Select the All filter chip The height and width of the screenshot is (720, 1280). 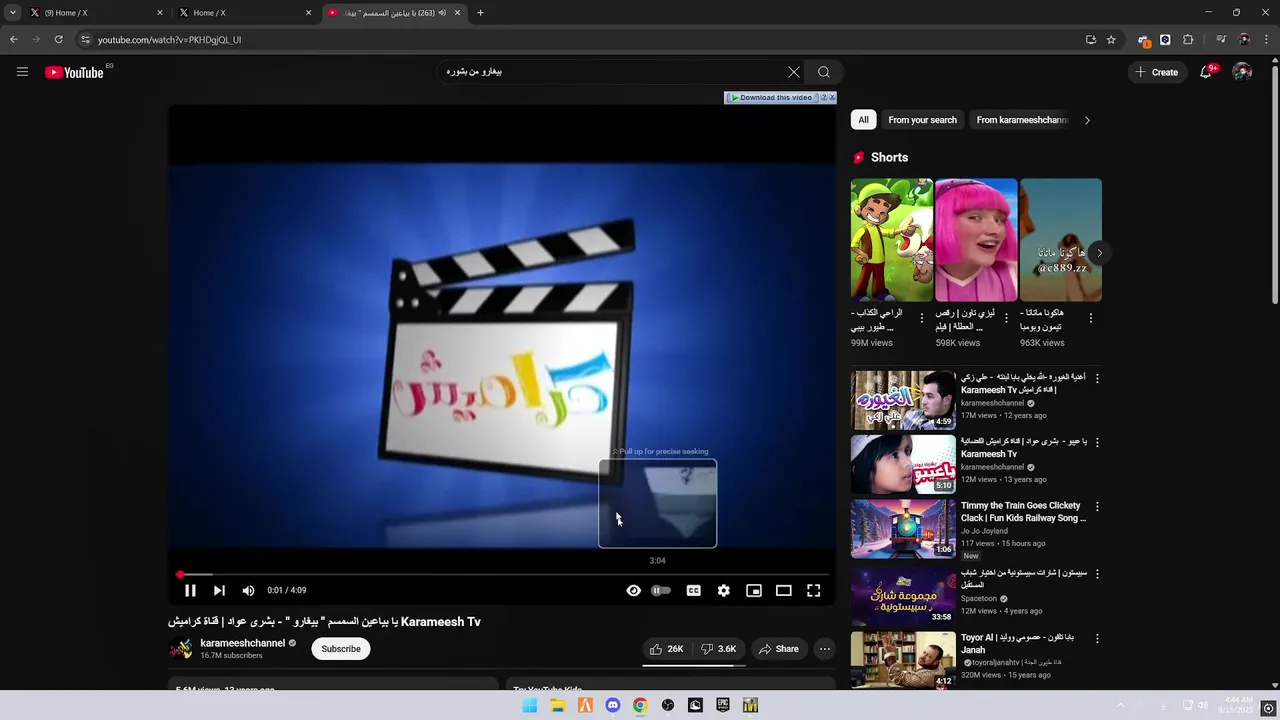(x=864, y=120)
